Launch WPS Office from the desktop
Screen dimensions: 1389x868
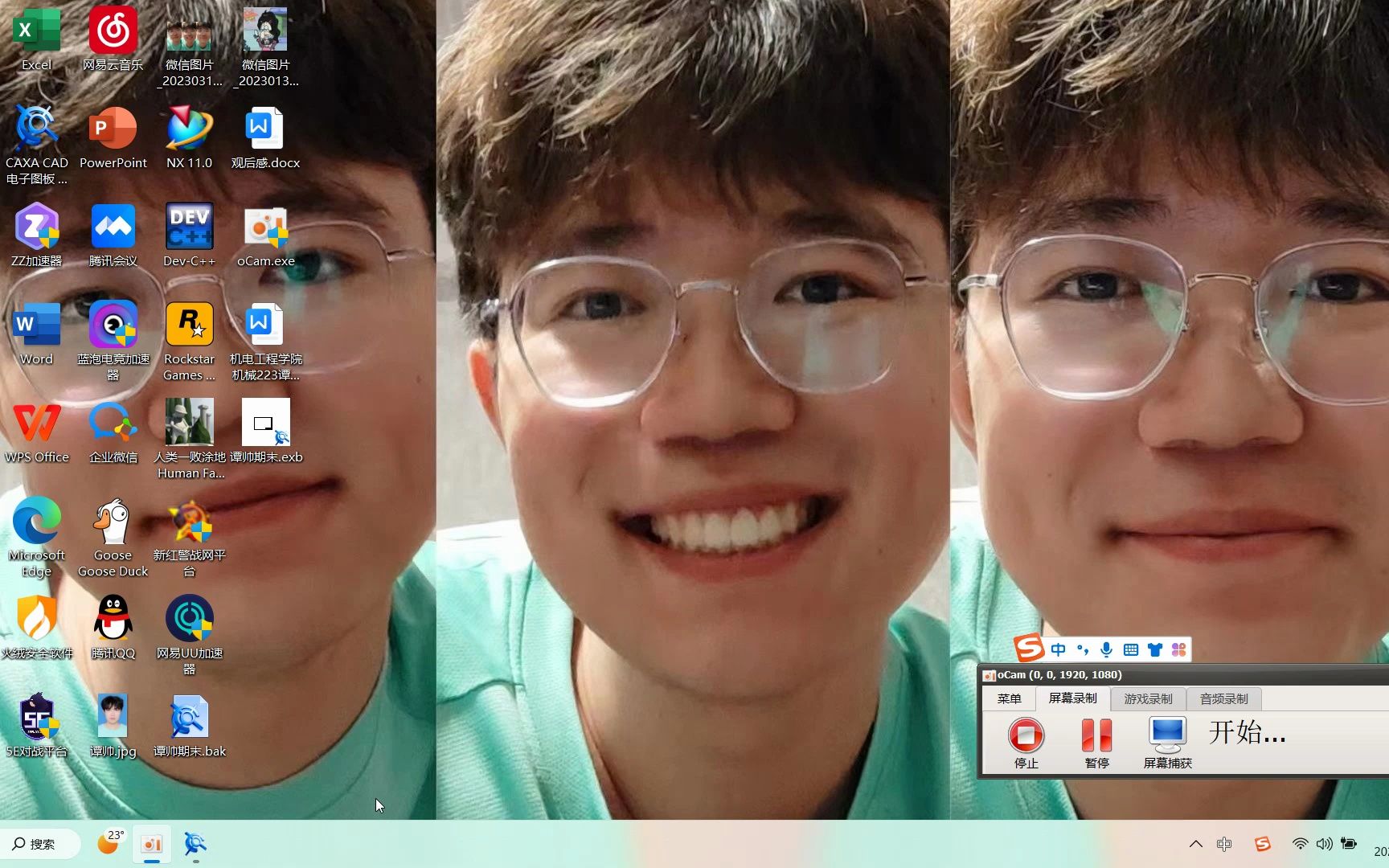click(36, 432)
